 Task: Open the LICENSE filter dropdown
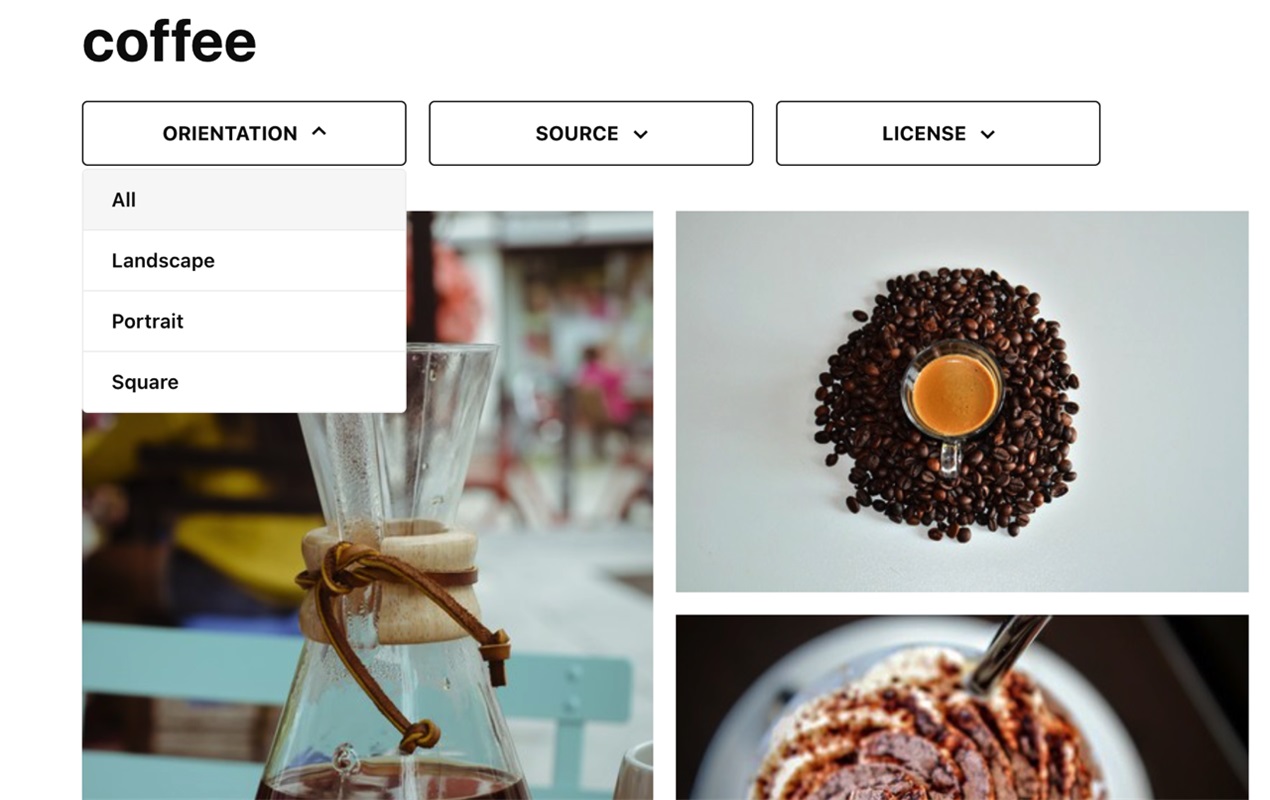[x=938, y=133]
